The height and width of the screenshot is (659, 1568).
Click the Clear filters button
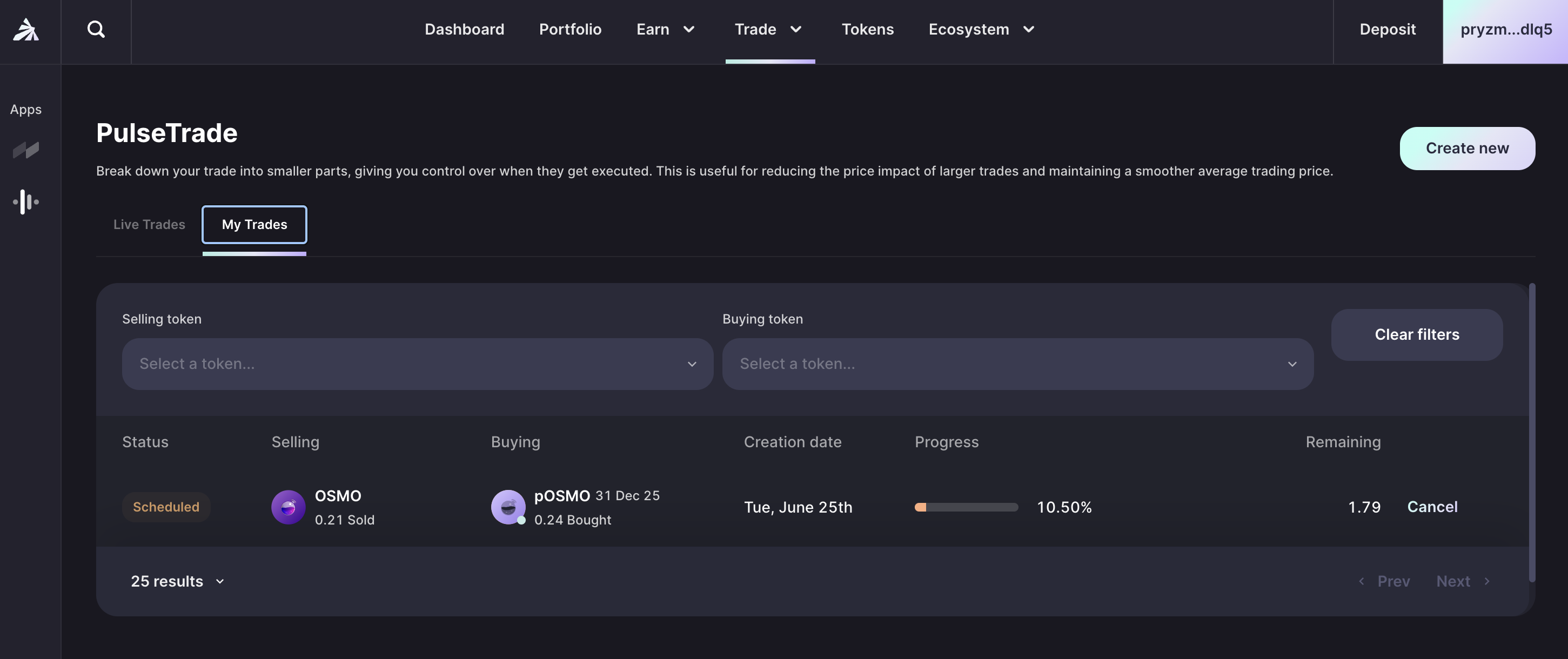[x=1416, y=335]
